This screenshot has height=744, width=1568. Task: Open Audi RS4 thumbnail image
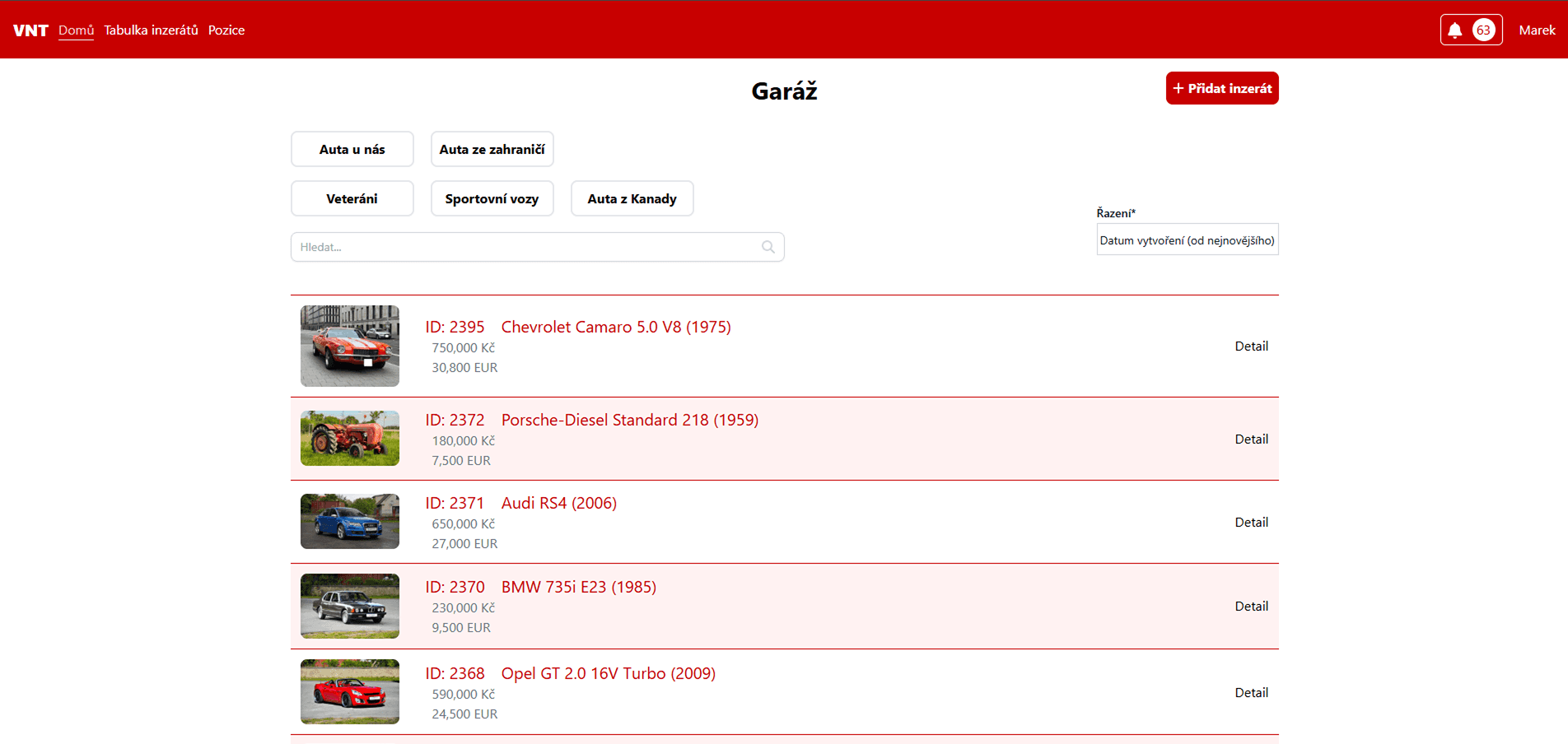[350, 522]
